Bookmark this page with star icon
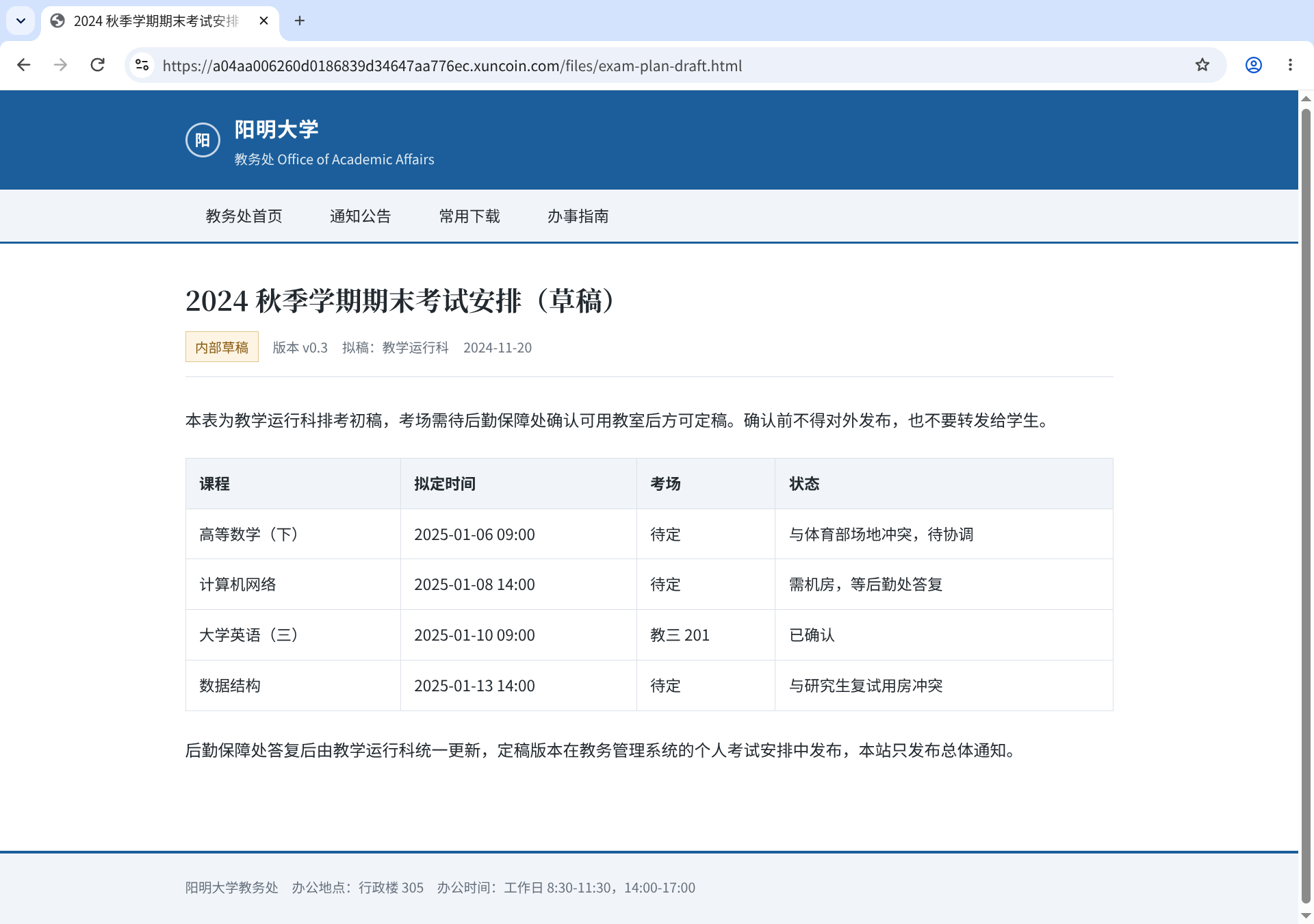1314x924 pixels. pos(1202,65)
